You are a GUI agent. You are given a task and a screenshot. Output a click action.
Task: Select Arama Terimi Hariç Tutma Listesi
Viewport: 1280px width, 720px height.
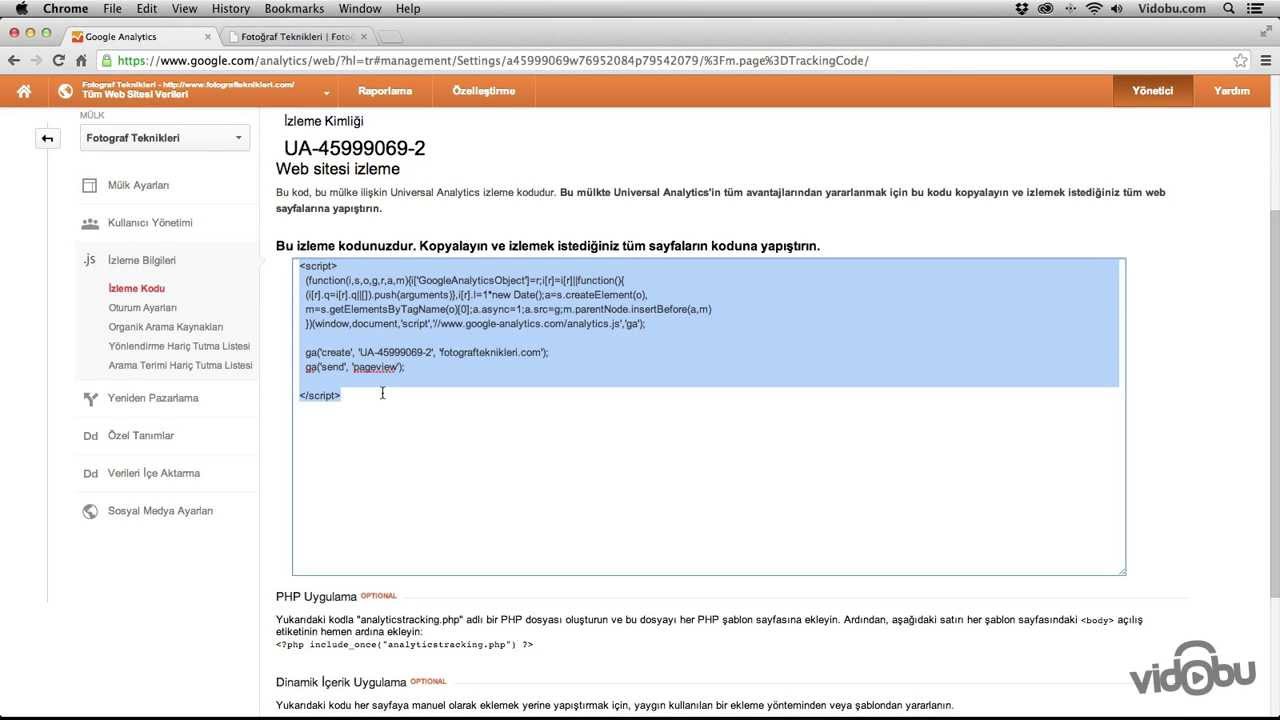[x=180, y=365]
